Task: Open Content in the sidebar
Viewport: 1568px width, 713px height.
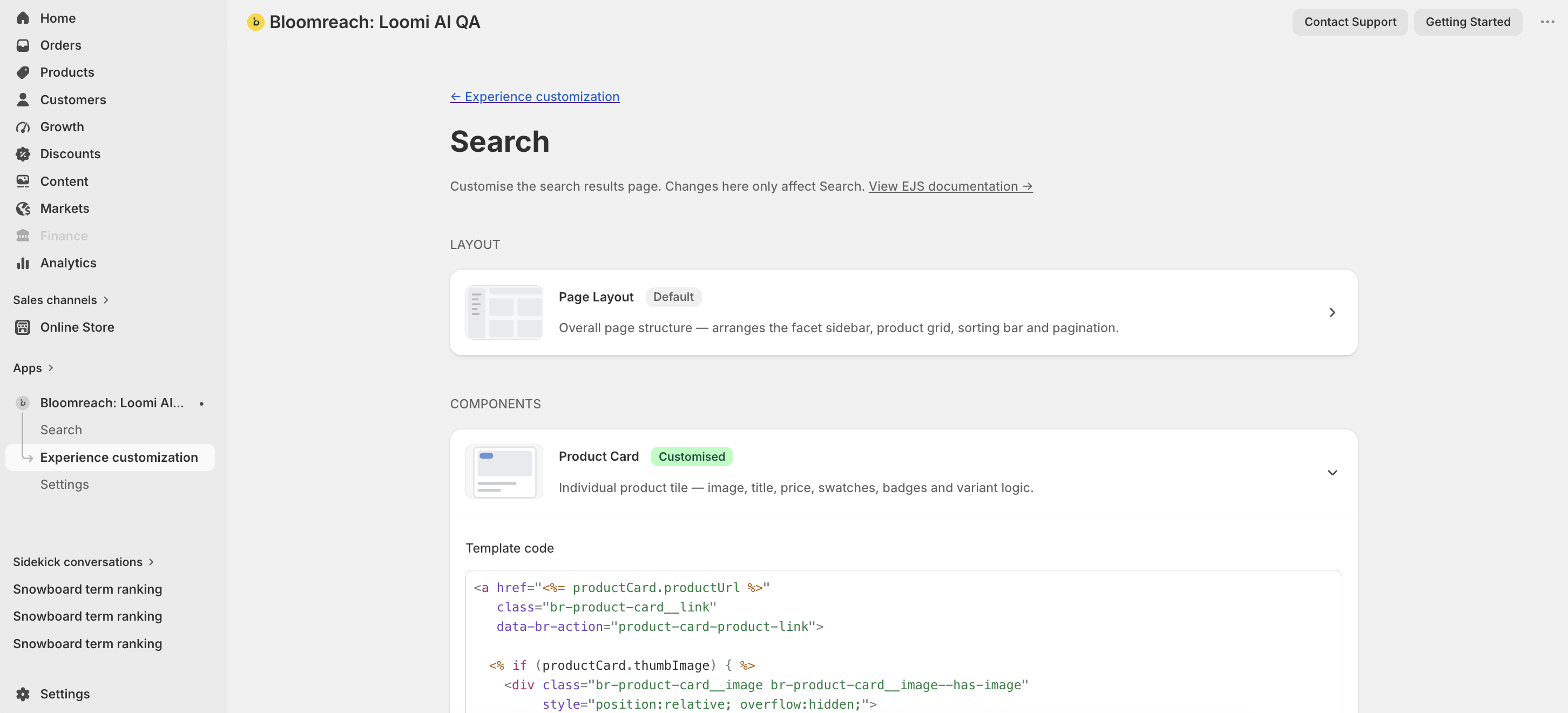Action: coord(110,181)
